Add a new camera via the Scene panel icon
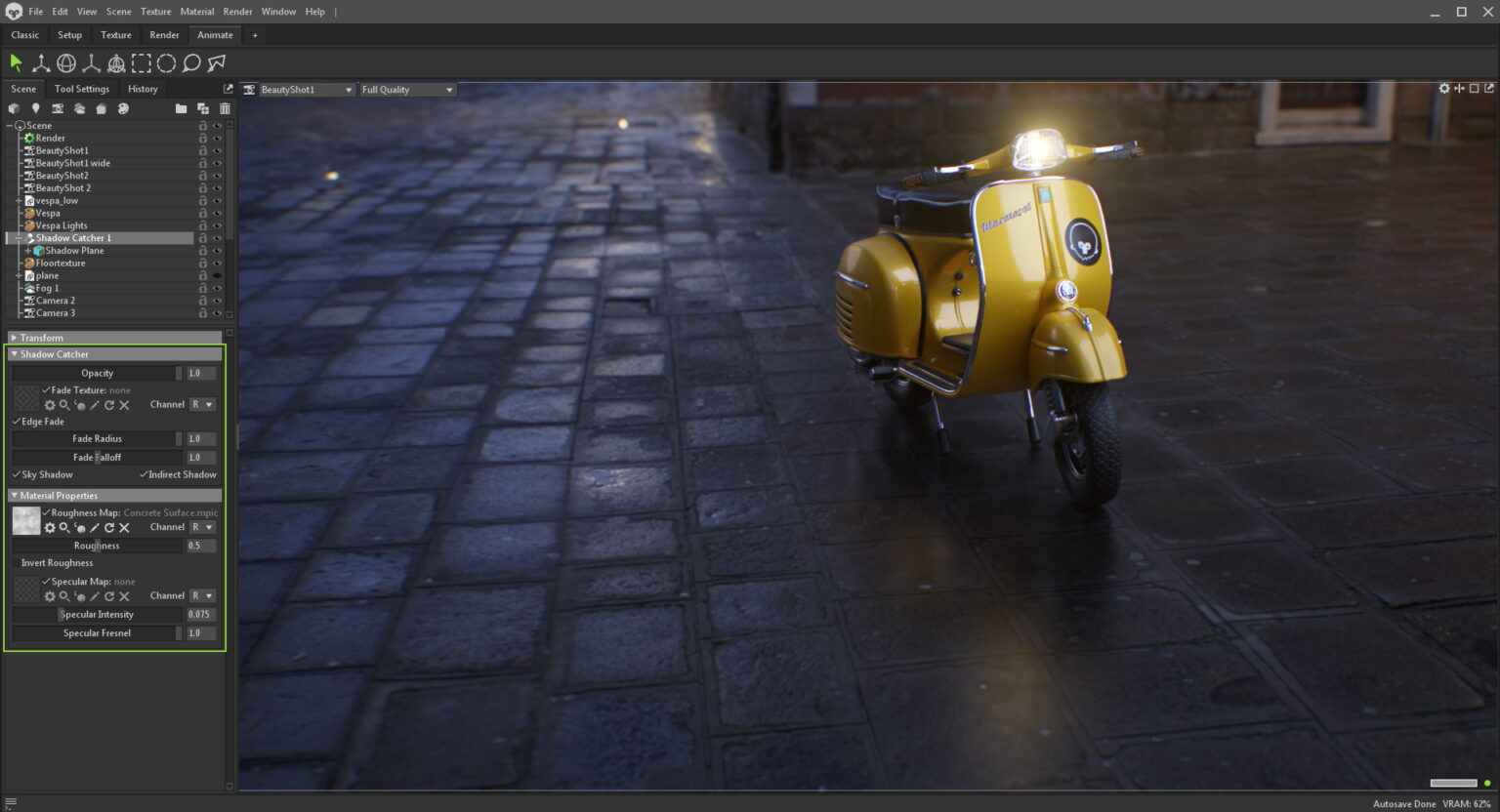This screenshot has height=812, width=1500. tap(57, 108)
